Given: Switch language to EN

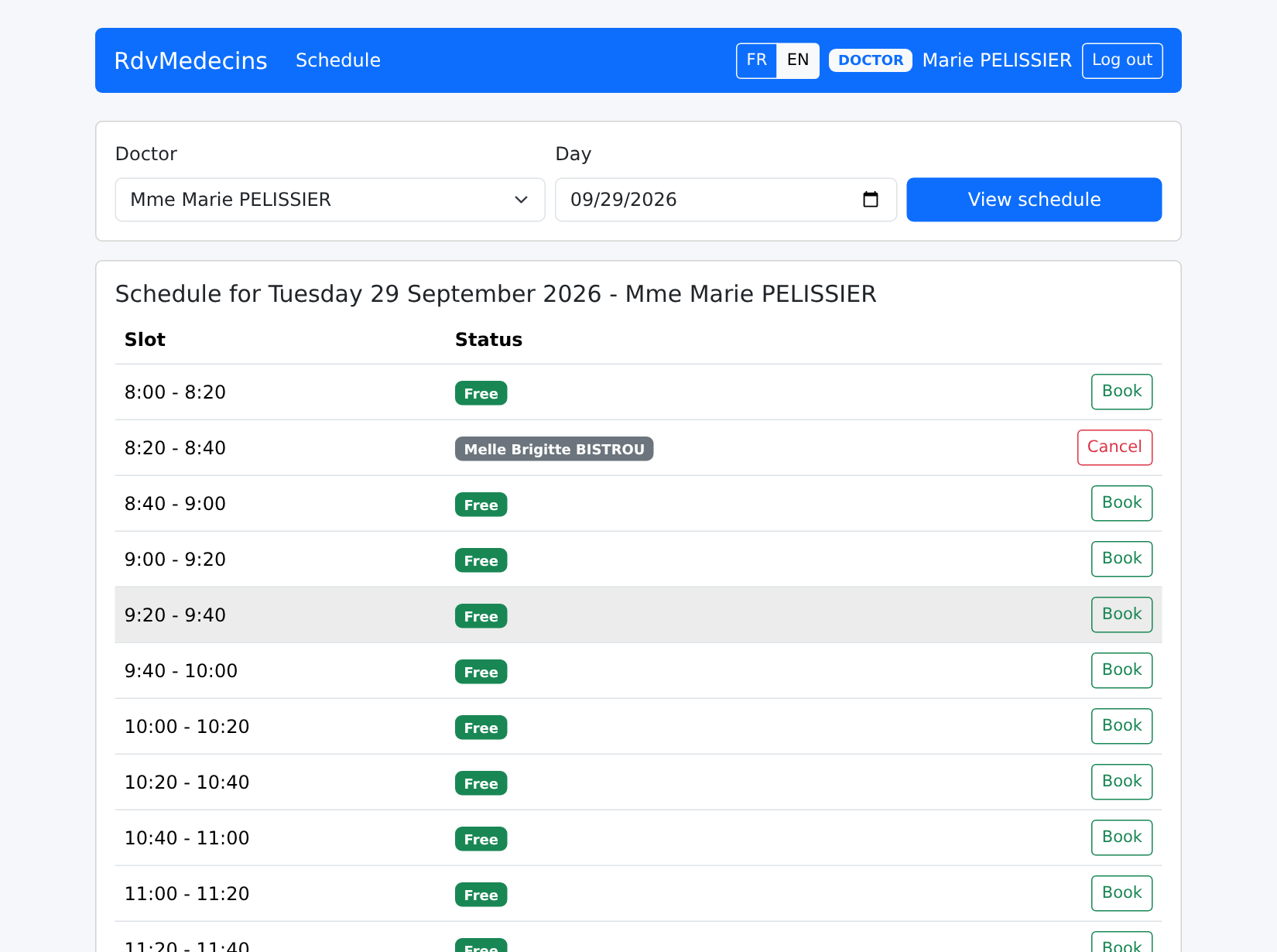Looking at the screenshot, I should [798, 60].
